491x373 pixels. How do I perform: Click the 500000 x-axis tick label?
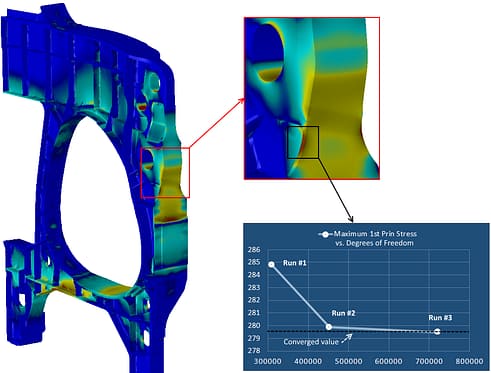tap(348, 361)
